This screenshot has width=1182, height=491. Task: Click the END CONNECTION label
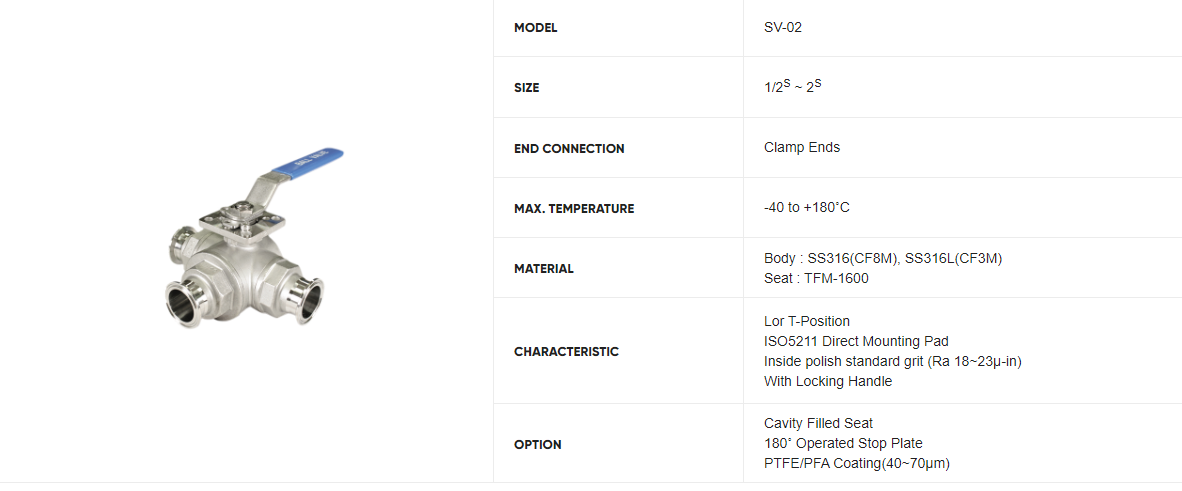click(x=569, y=149)
